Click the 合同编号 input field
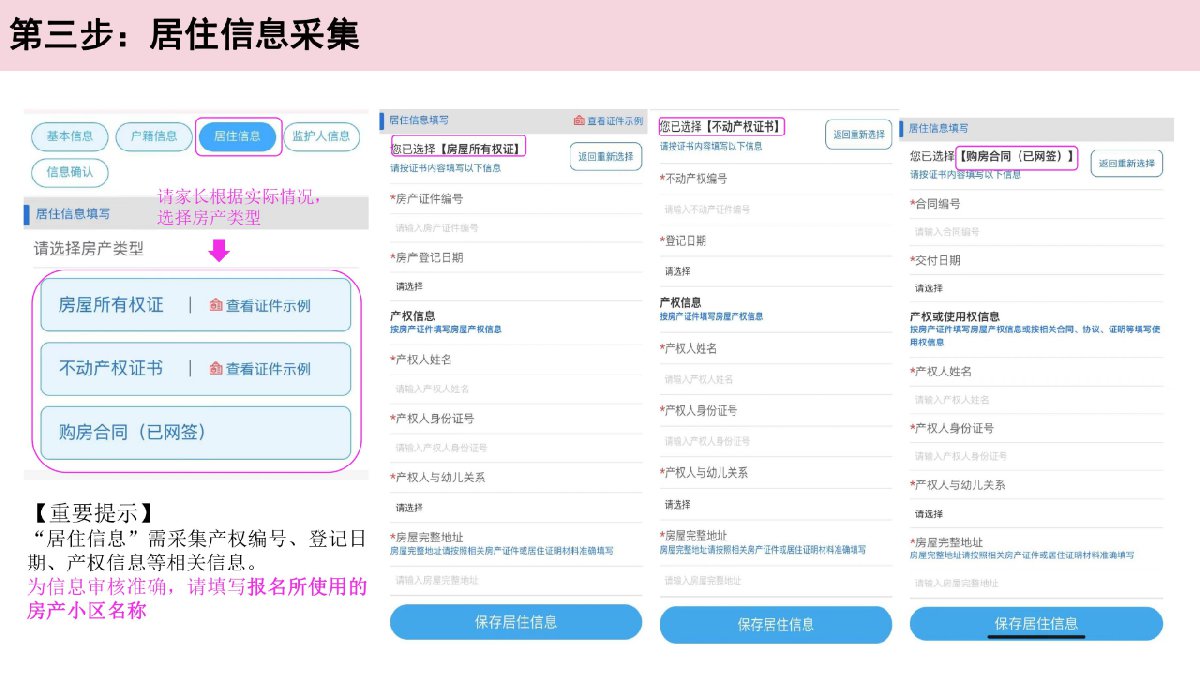1200x675 pixels. (1035, 232)
